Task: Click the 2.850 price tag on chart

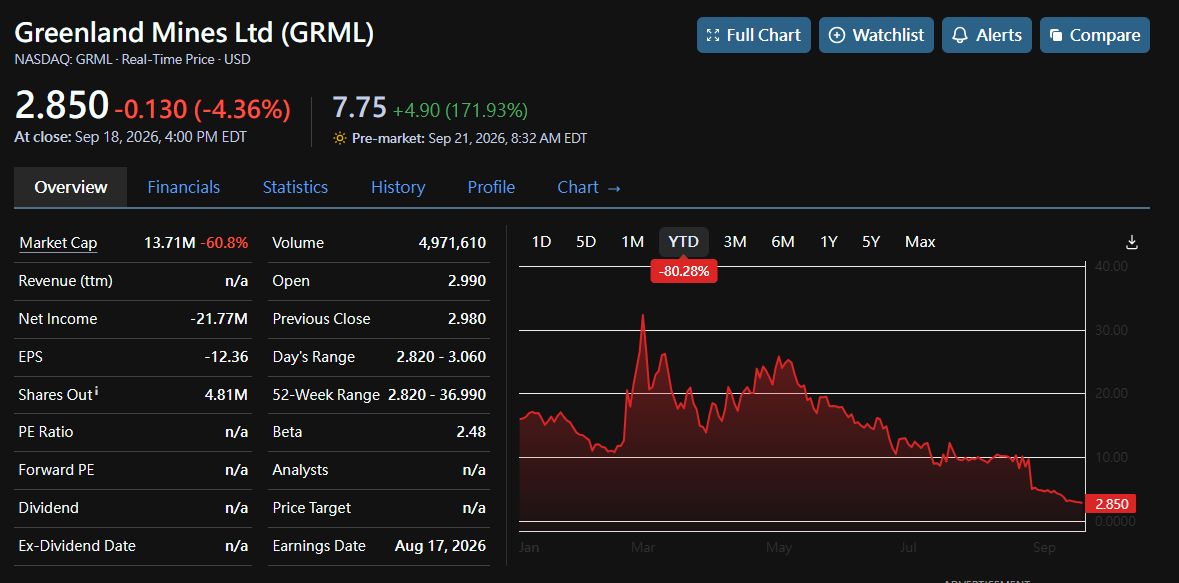Action: click(x=1112, y=504)
